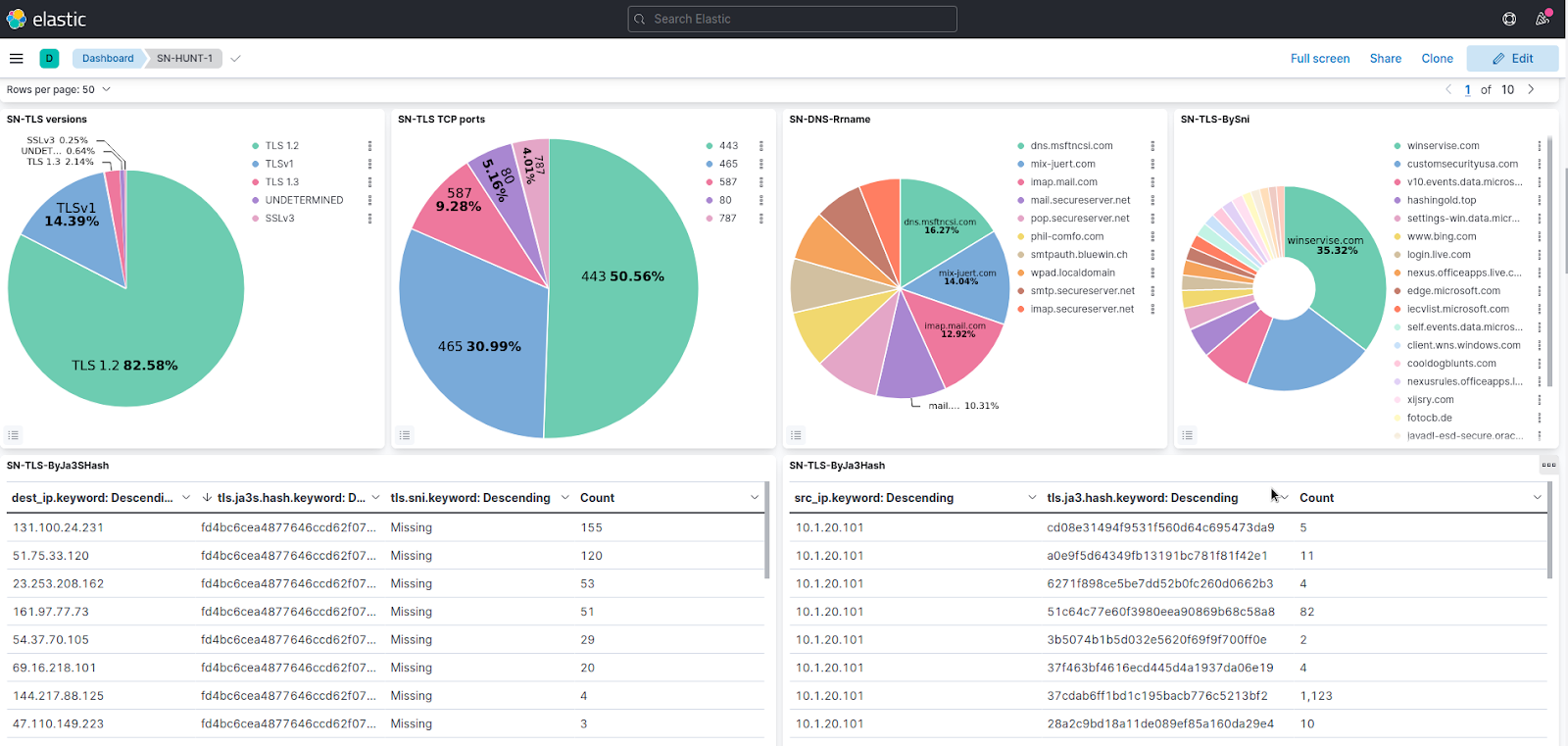Open the newsfeed icon in header
This screenshot has width=1568, height=746.
(1543, 19)
